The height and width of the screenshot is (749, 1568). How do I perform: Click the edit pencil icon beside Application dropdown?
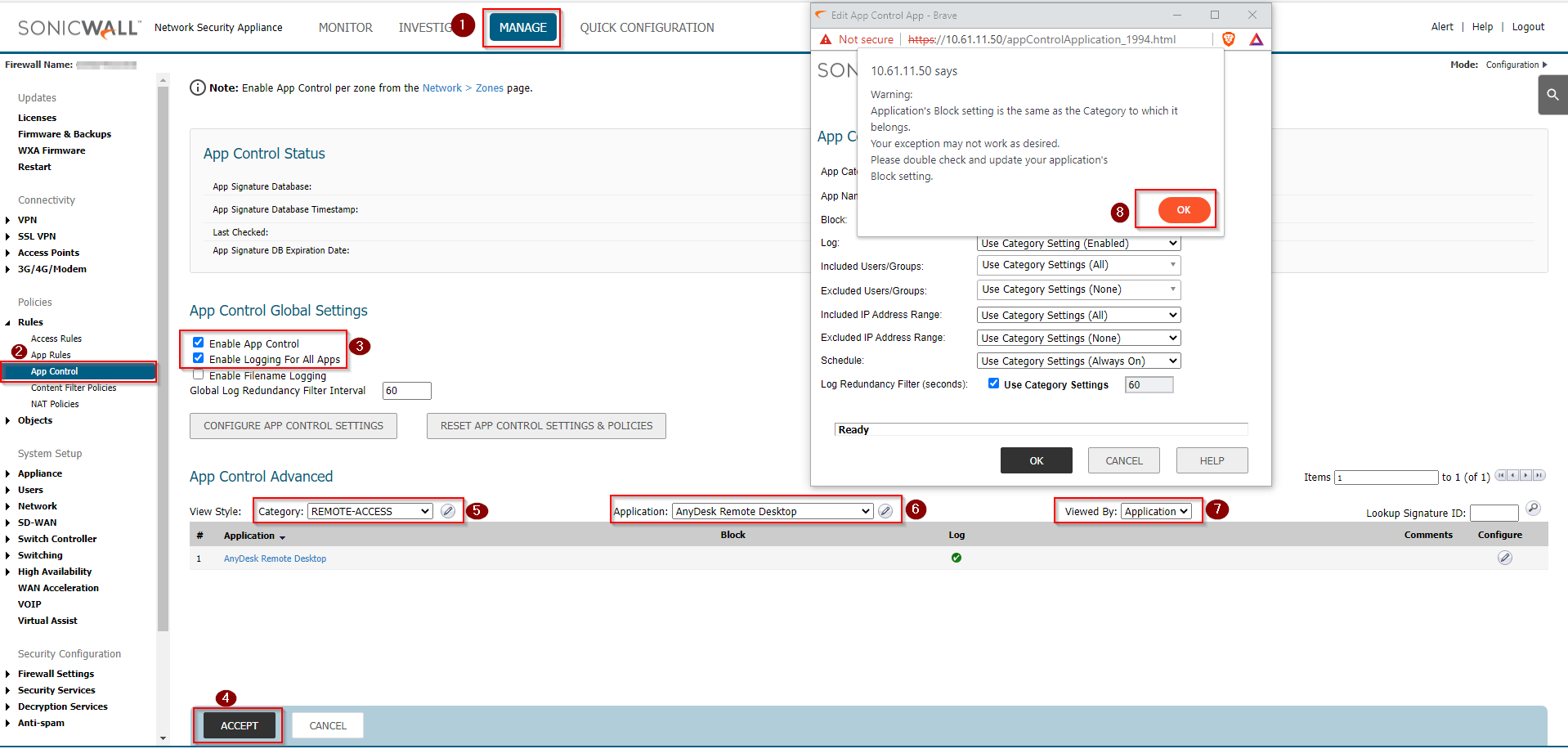[885, 511]
